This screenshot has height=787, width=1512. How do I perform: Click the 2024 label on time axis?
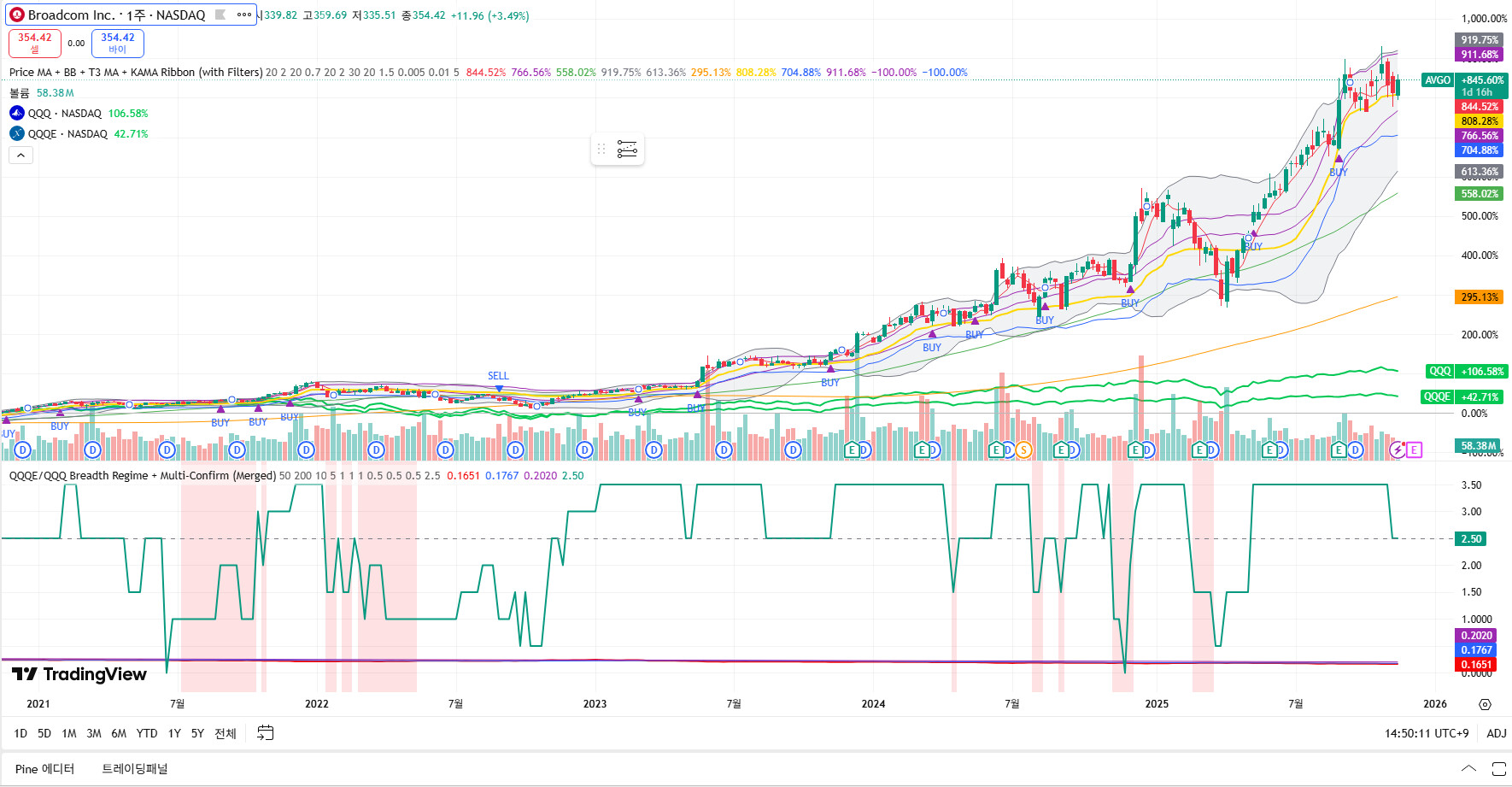point(873,704)
